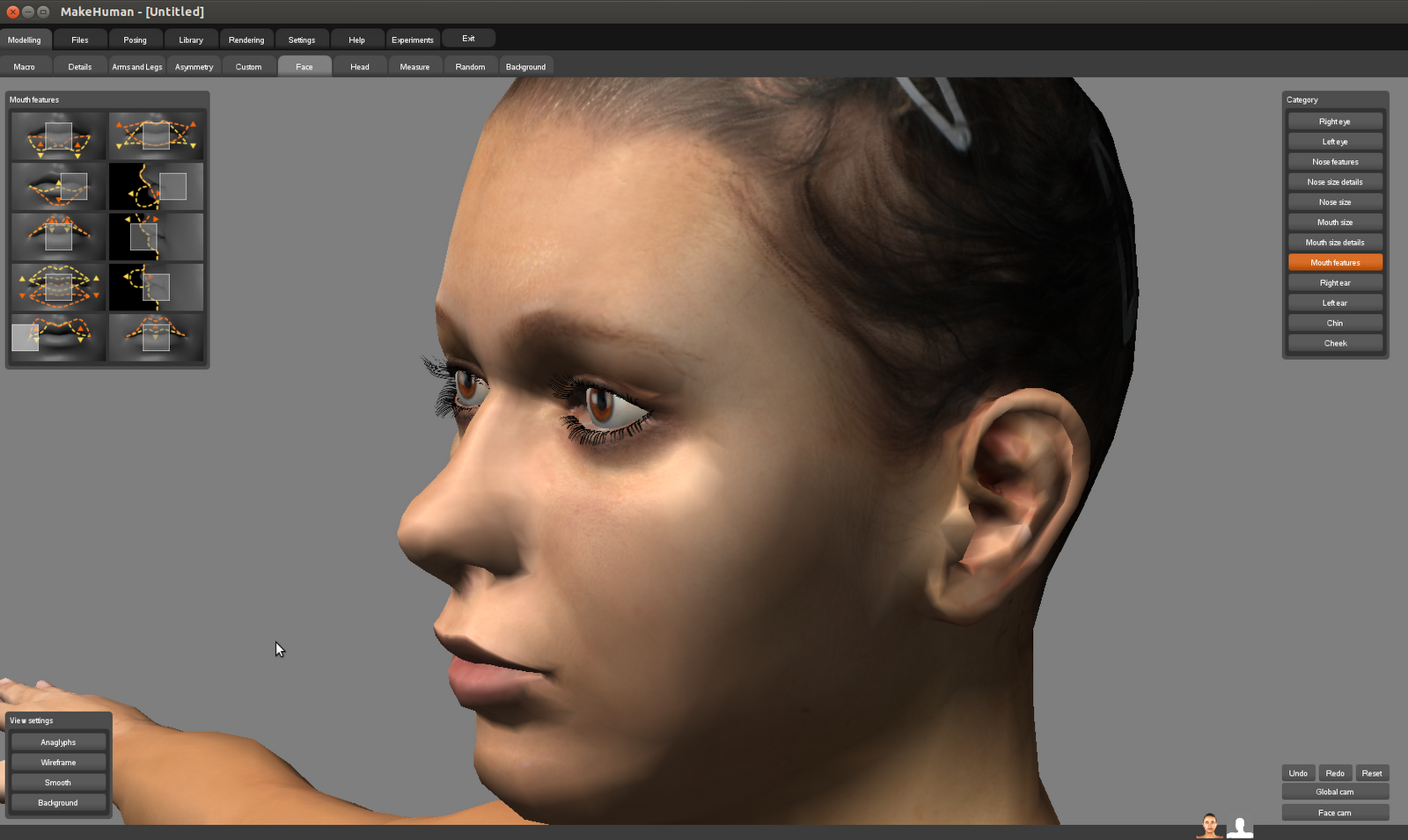Click the Undo button
This screenshot has width=1408, height=840.
1298,773
